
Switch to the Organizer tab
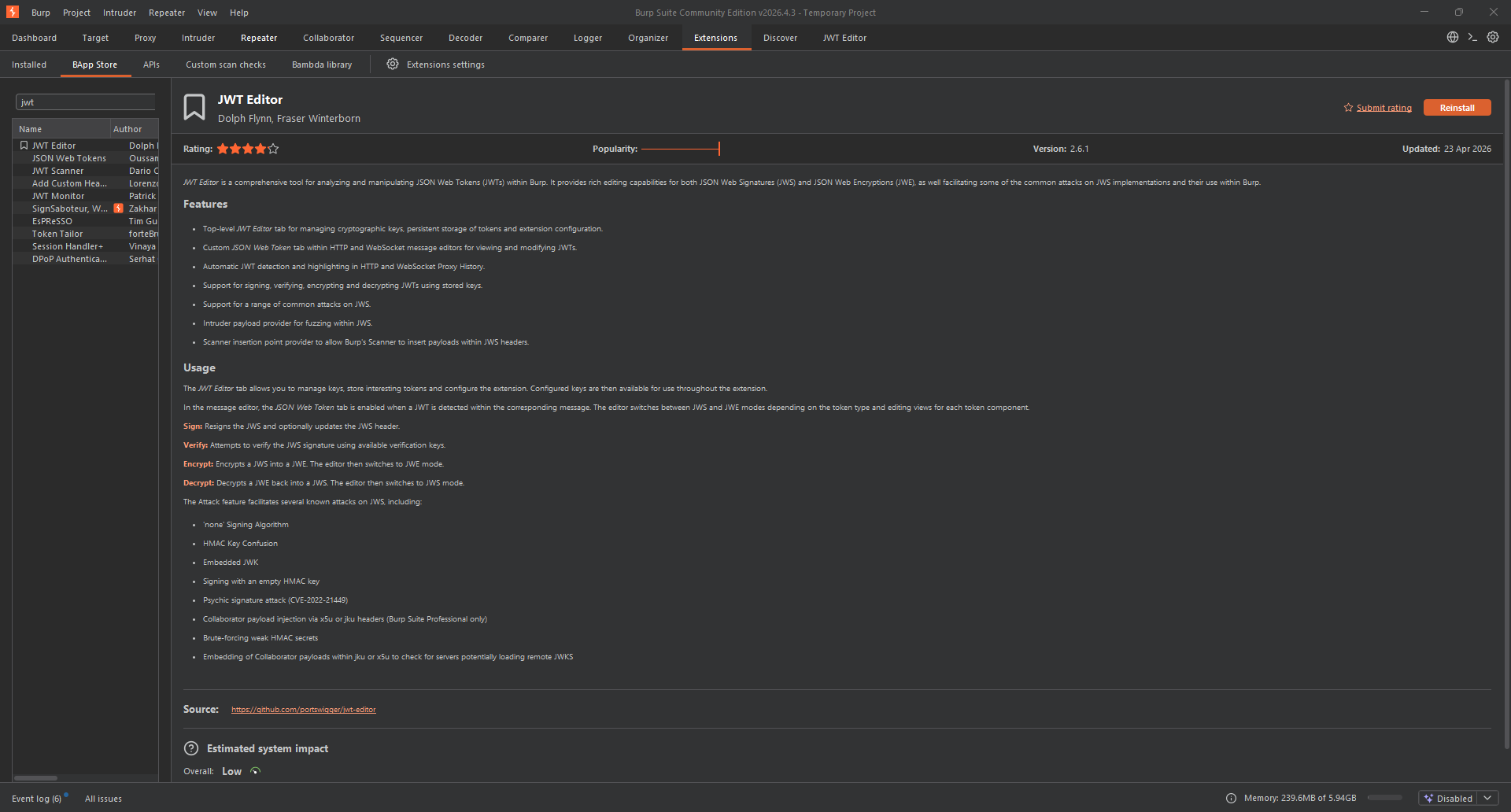pyautogui.click(x=648, y=38)
